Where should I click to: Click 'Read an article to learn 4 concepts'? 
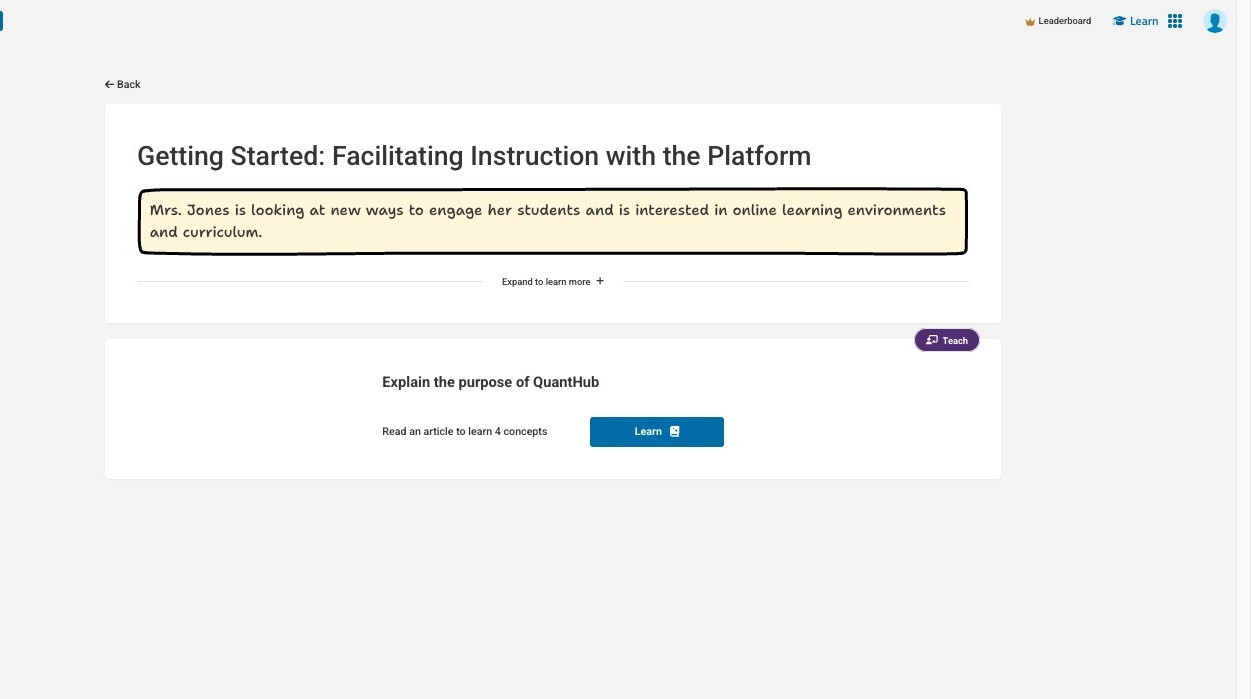click(x=464, y=432)
